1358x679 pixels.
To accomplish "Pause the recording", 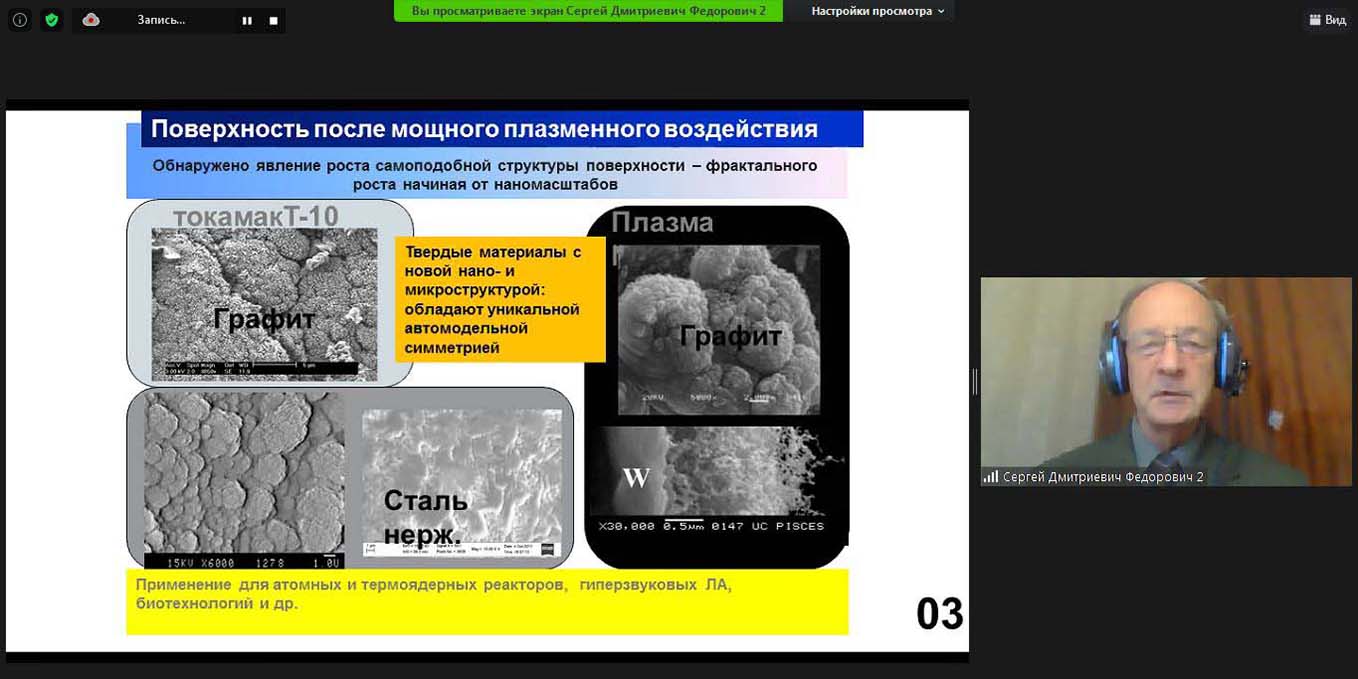I will [247, 21].
